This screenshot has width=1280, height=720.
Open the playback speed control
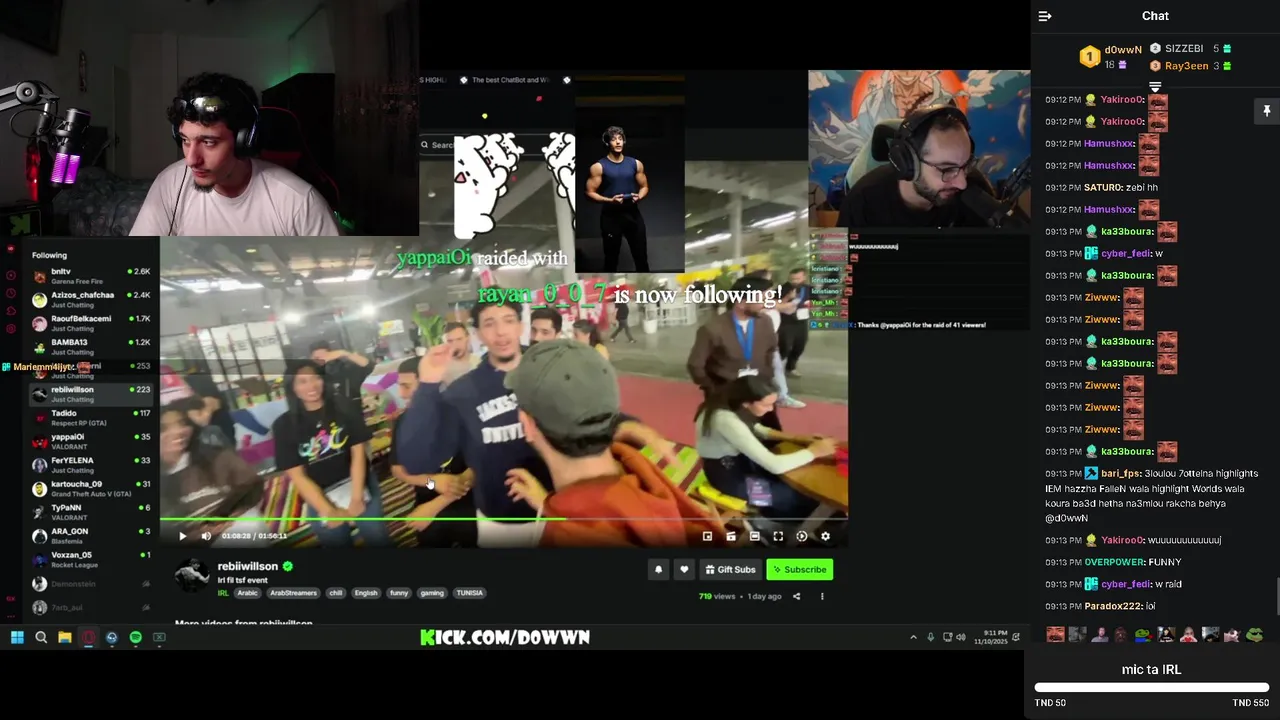[802, 536]
